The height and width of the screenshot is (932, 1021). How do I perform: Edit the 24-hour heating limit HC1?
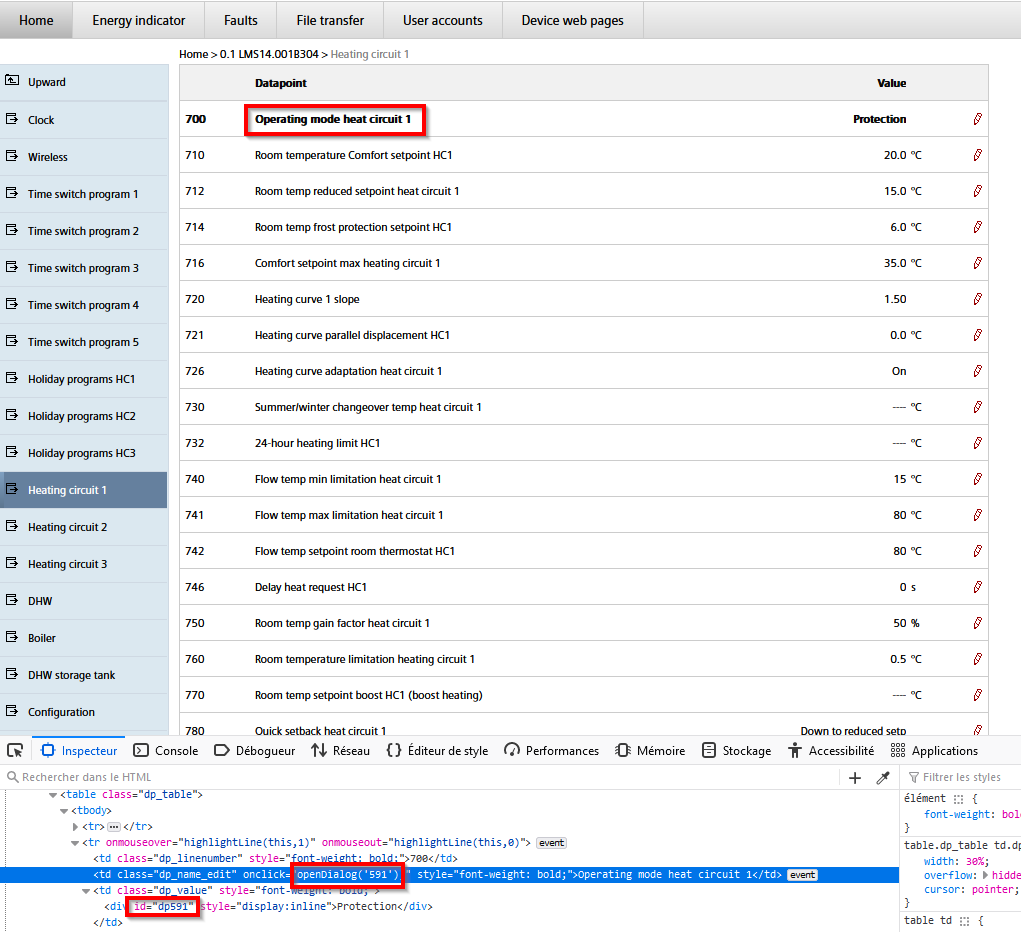pos(977,443)
